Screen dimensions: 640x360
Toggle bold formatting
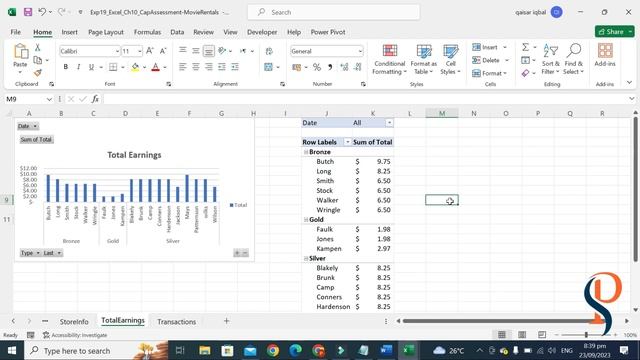coord(65,67)
